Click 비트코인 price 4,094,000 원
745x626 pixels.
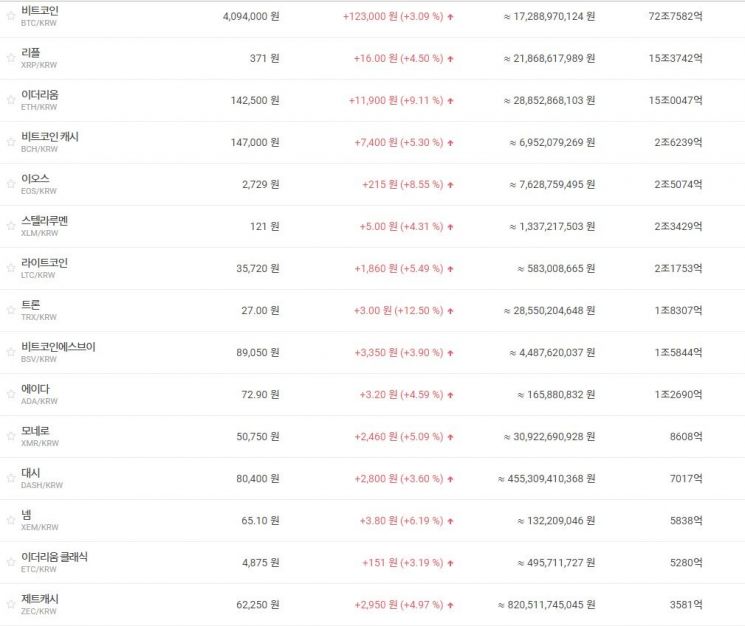coord(251,17)
